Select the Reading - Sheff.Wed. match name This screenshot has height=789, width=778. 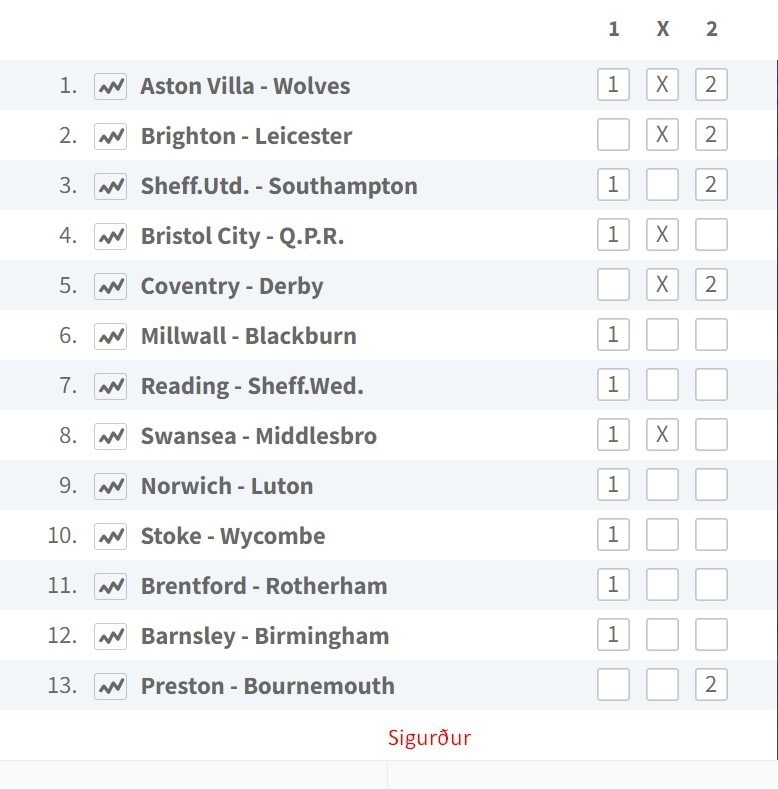tap(252, 386)
